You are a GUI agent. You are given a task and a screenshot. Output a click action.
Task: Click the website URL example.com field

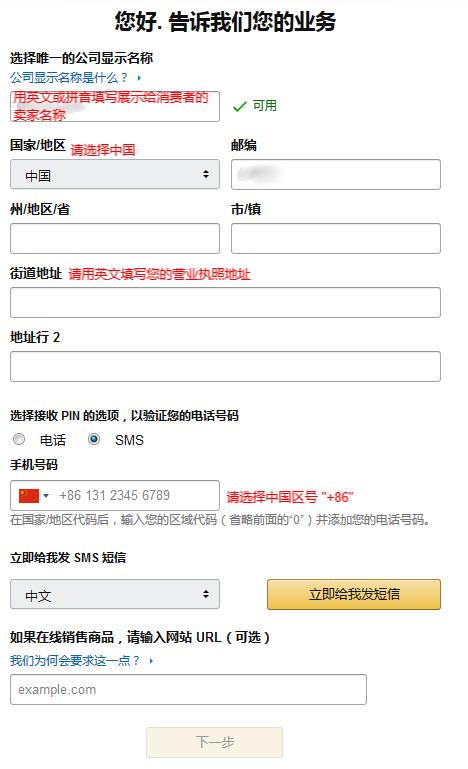188,690
